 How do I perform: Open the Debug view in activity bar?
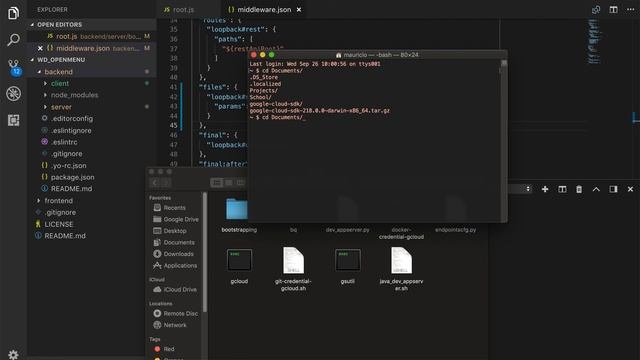tap(13, 93)
